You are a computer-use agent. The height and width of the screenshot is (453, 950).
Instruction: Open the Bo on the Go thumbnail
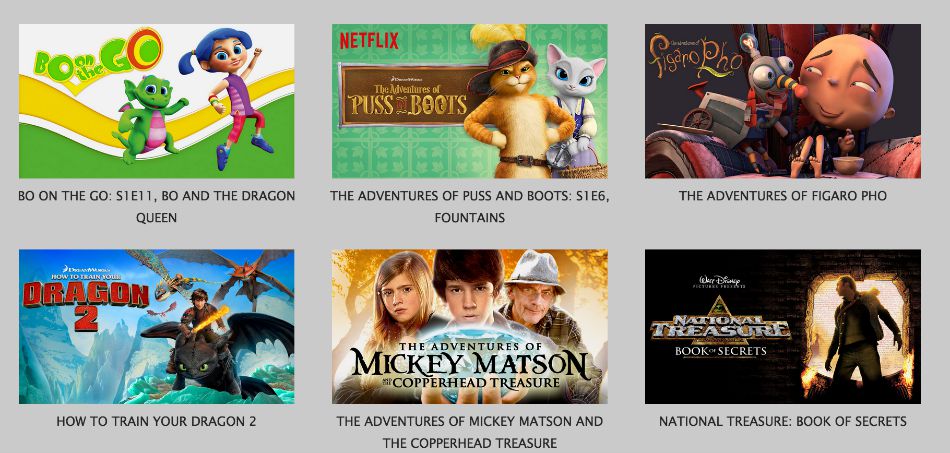(x=156, y=101)
